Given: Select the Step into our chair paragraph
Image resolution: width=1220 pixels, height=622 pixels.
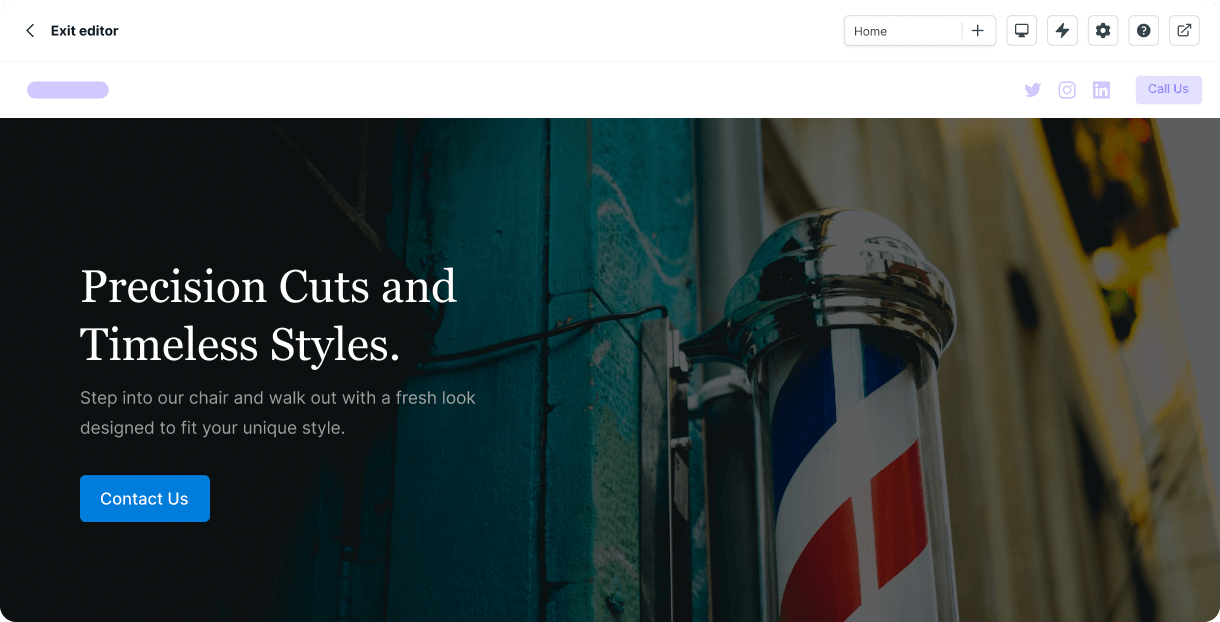Looking at the screenshot, I should point(278,412).
